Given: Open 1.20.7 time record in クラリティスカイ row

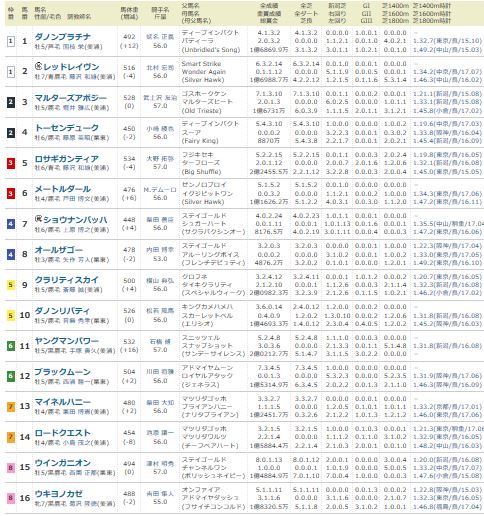Looking at the screenshot, I should (448, 277).
